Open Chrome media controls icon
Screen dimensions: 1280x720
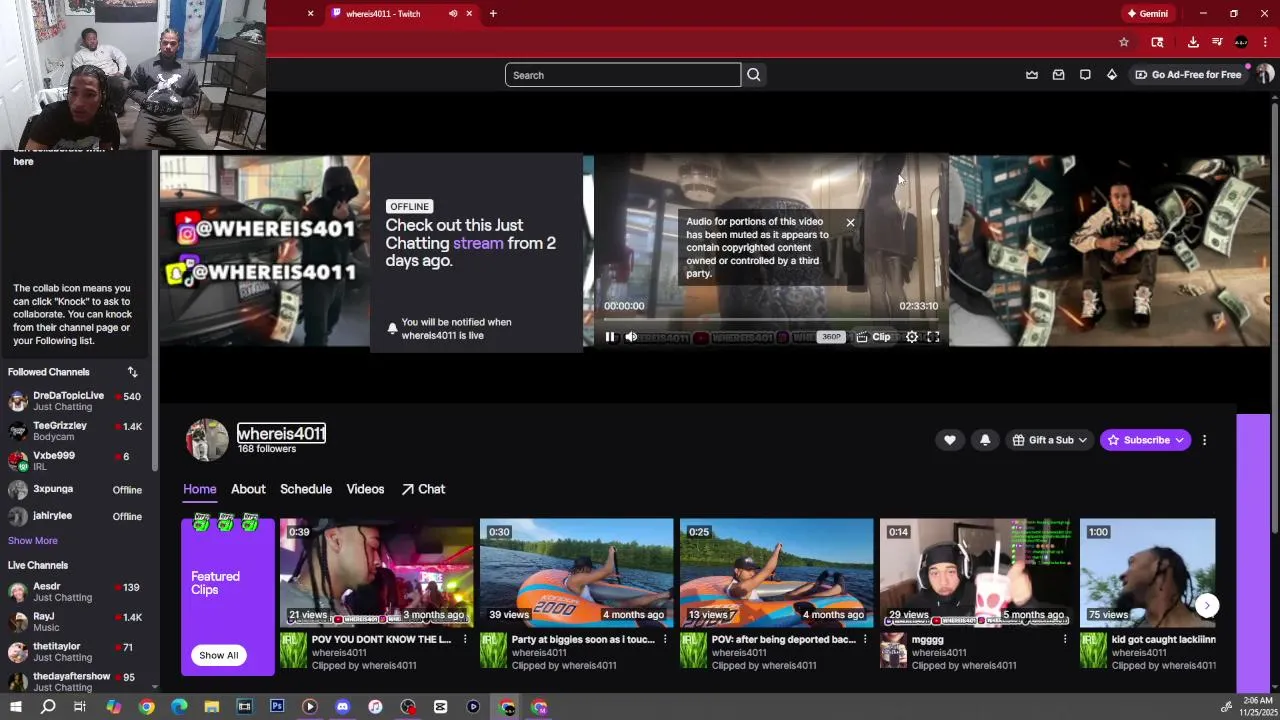[1217, 42]
